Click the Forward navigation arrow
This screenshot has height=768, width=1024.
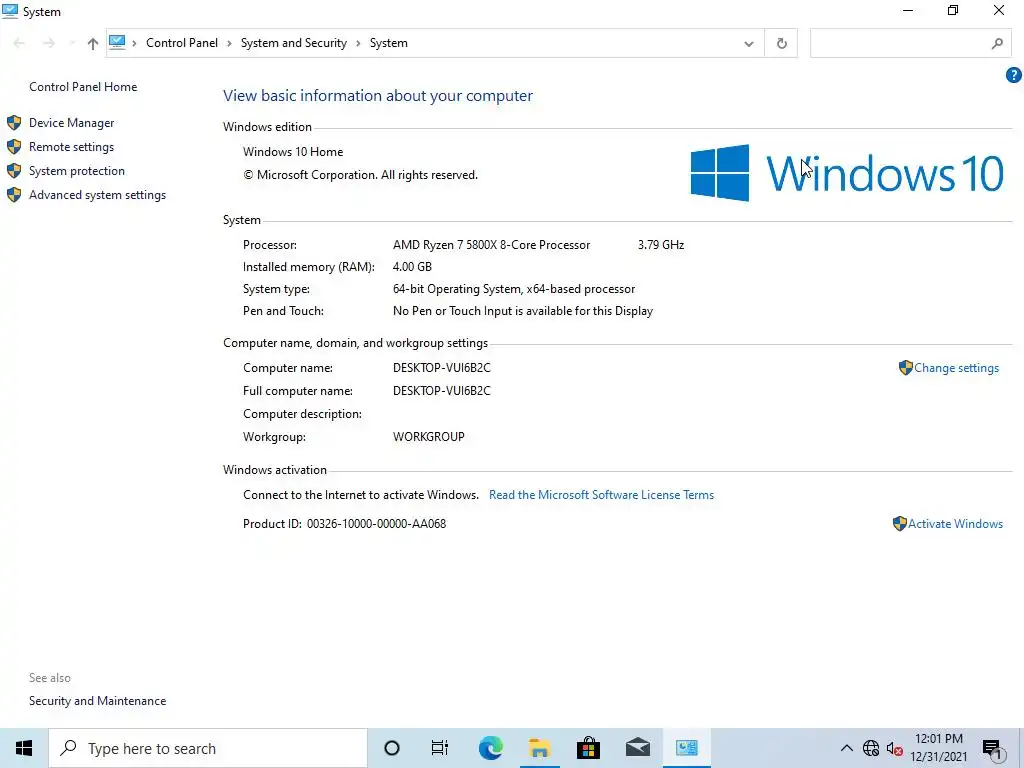click(x=48, y=43)
